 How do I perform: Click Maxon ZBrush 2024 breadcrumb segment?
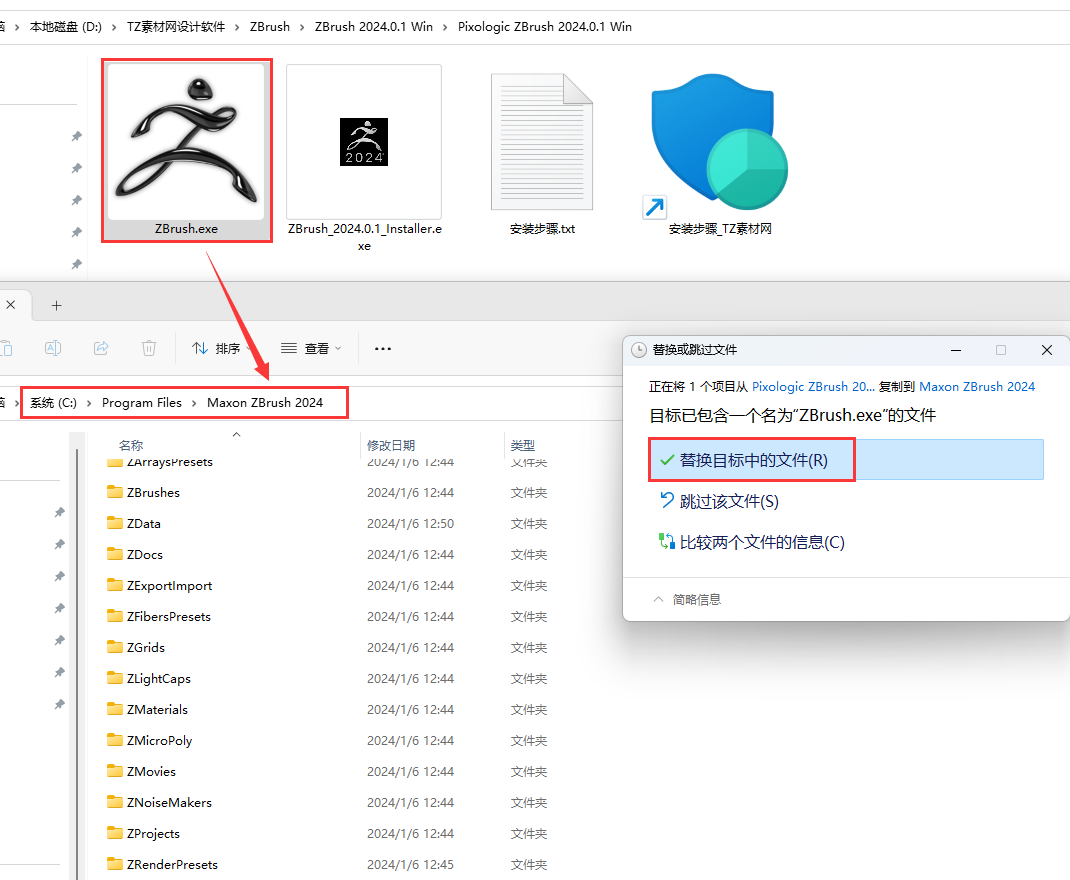(265, 402)
